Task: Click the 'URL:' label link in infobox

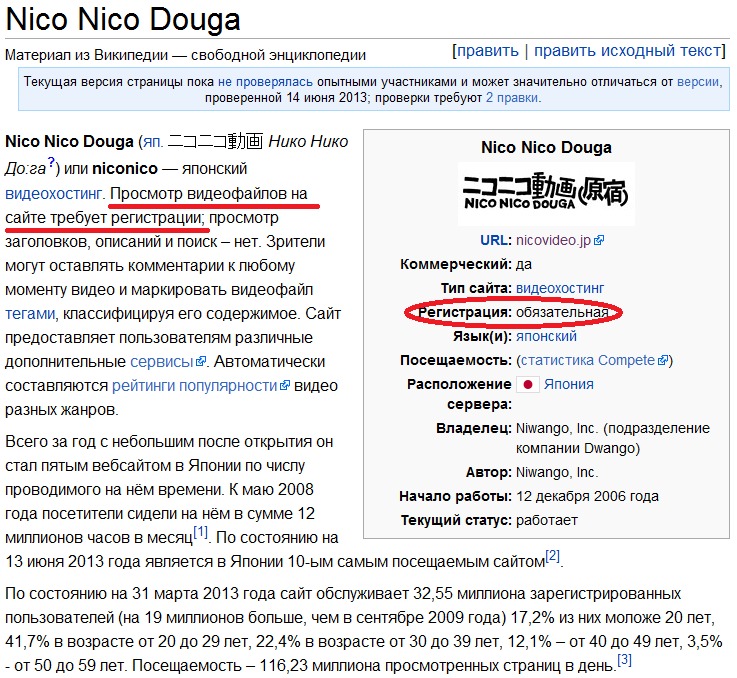Action: tap(495, 240)
